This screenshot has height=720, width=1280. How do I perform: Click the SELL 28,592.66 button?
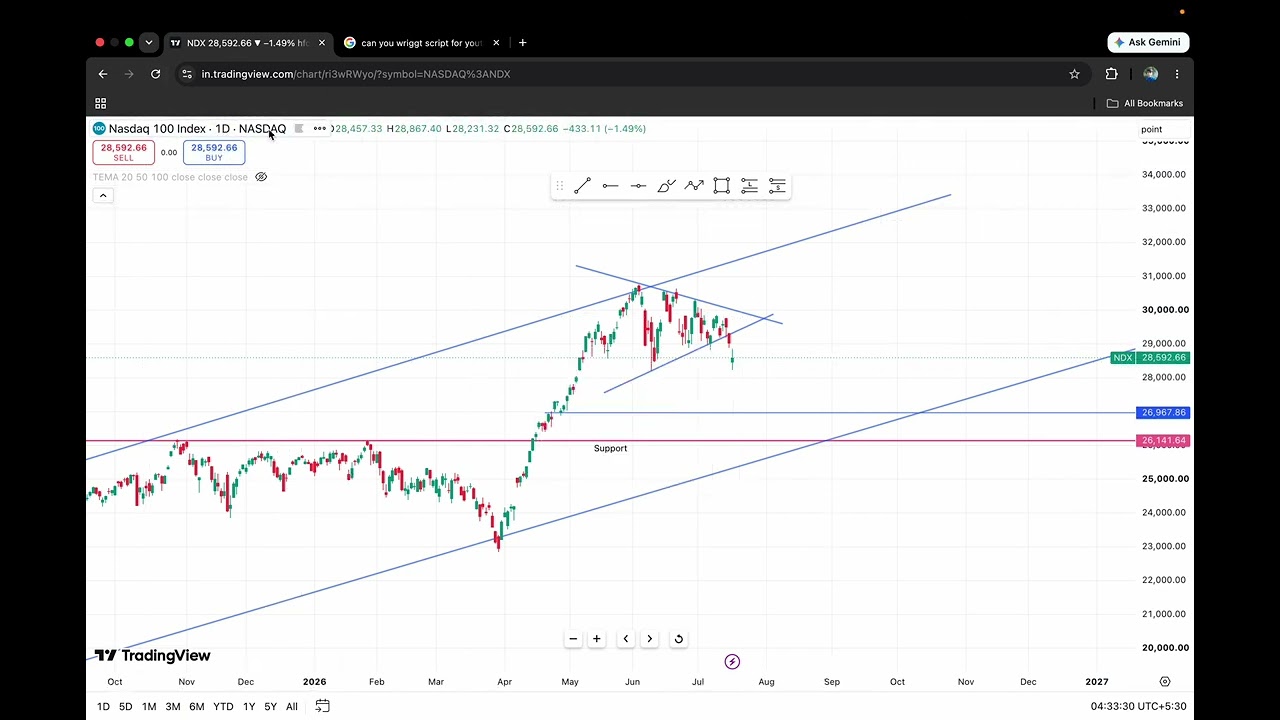(123, 152)
